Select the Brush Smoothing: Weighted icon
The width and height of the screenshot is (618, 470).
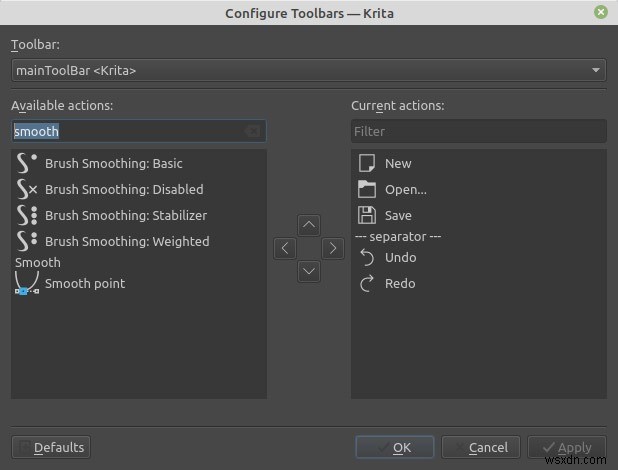coord(27,241)
